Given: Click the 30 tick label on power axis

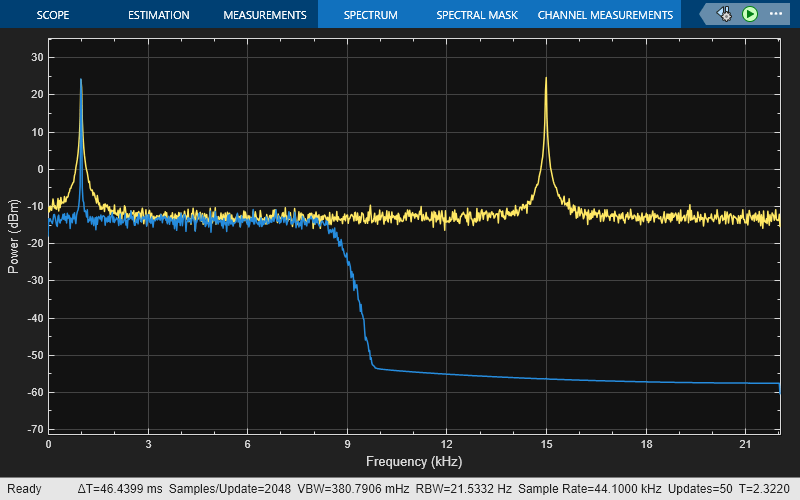Looking at the screenshot, I should (37, 57).
